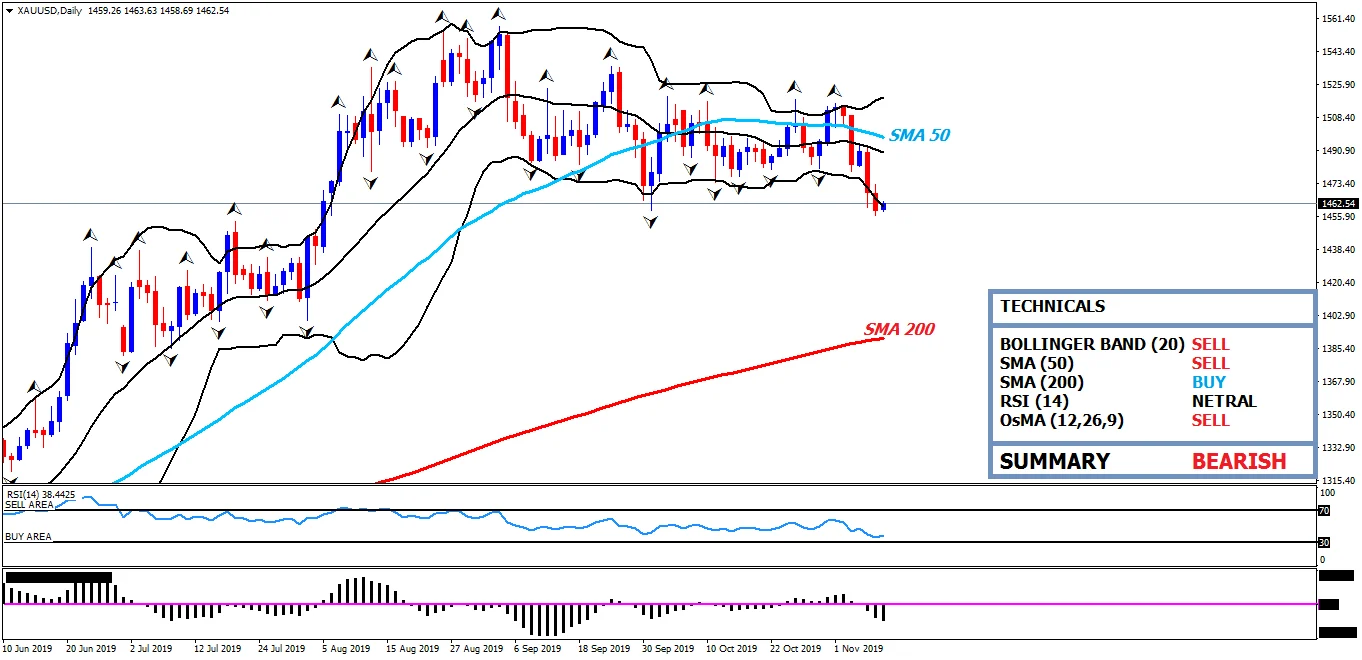Click the 1 Nov 2019 date label
Screen dimensions: 1362x660
pyautogui.click(x=859, y=648)
